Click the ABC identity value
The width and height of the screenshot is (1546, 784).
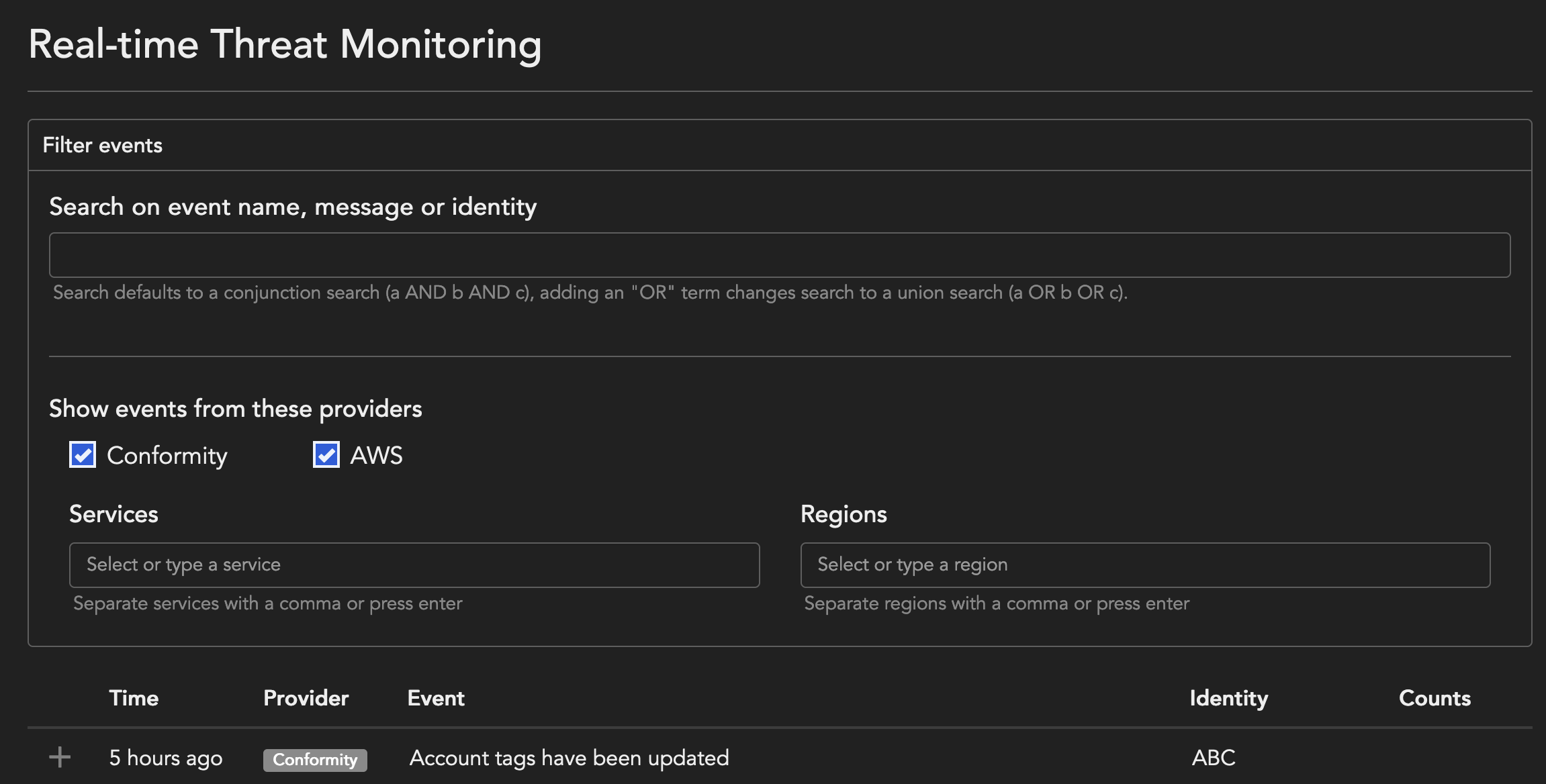1213,758
